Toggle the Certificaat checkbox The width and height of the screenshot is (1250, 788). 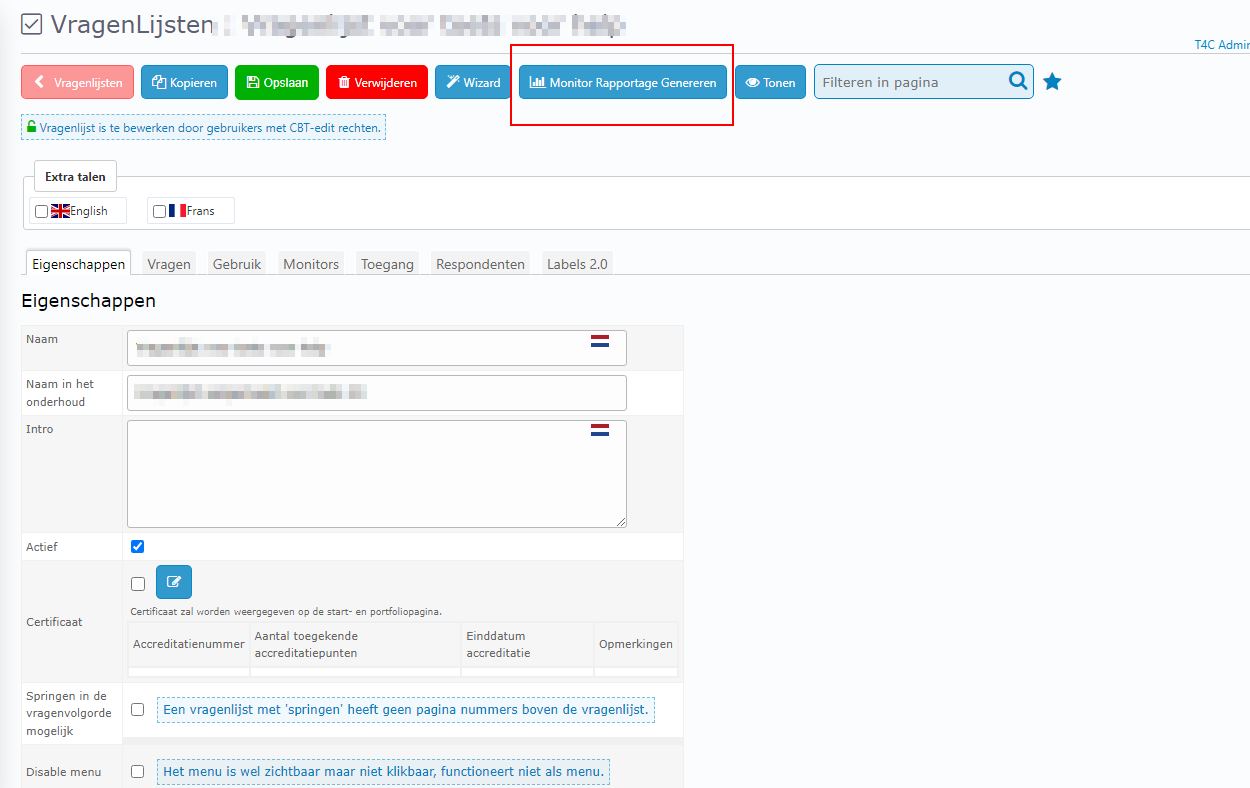pos(138,584)
